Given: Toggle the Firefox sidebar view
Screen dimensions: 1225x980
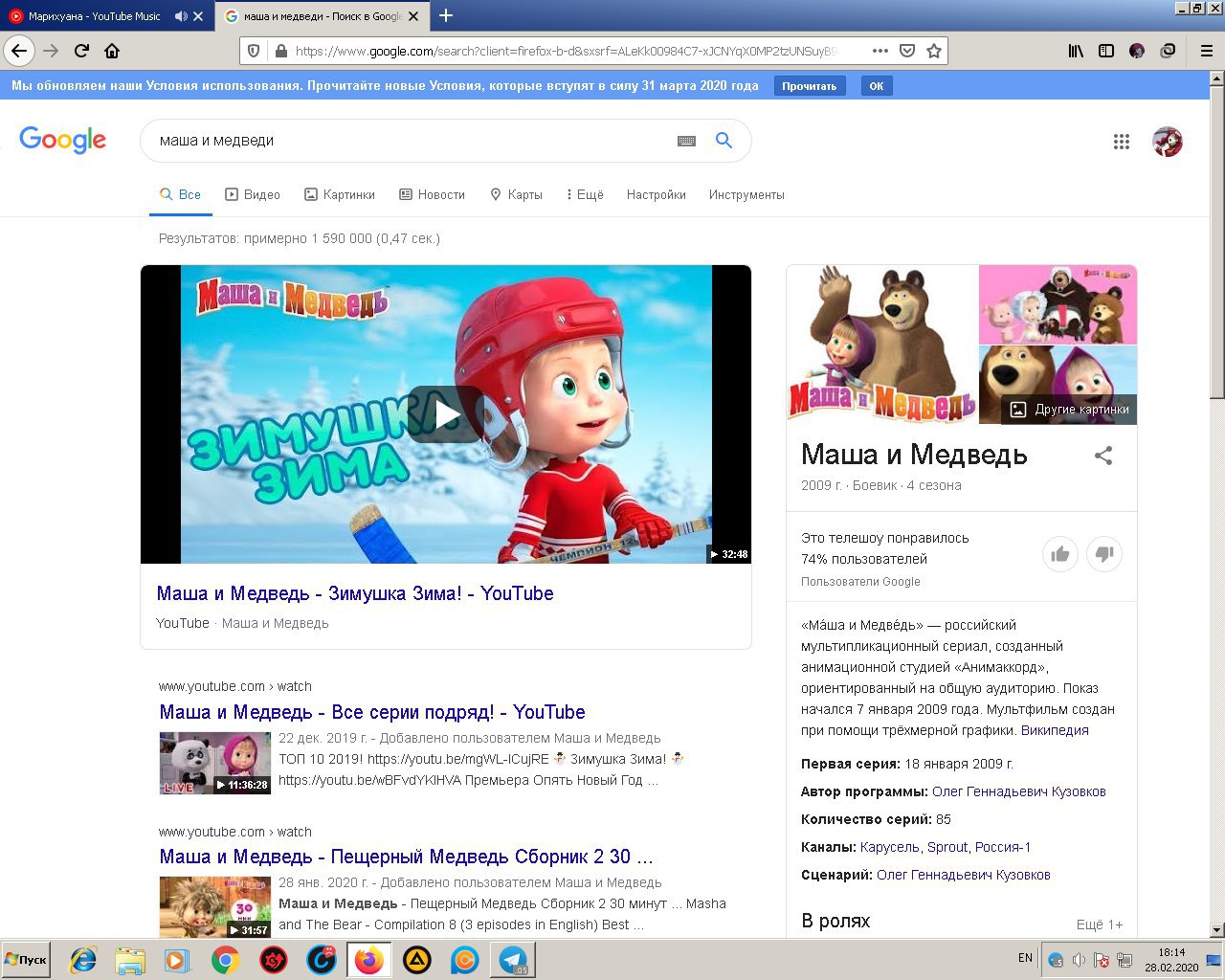Looking at the screenshot, I should pyautogui.click(x=1106, y=52).
